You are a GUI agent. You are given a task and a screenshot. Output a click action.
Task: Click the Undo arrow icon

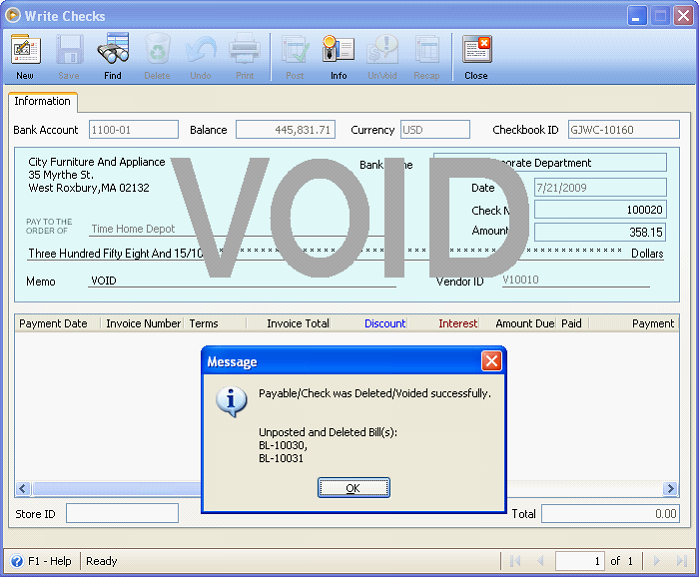click(201, 50)
